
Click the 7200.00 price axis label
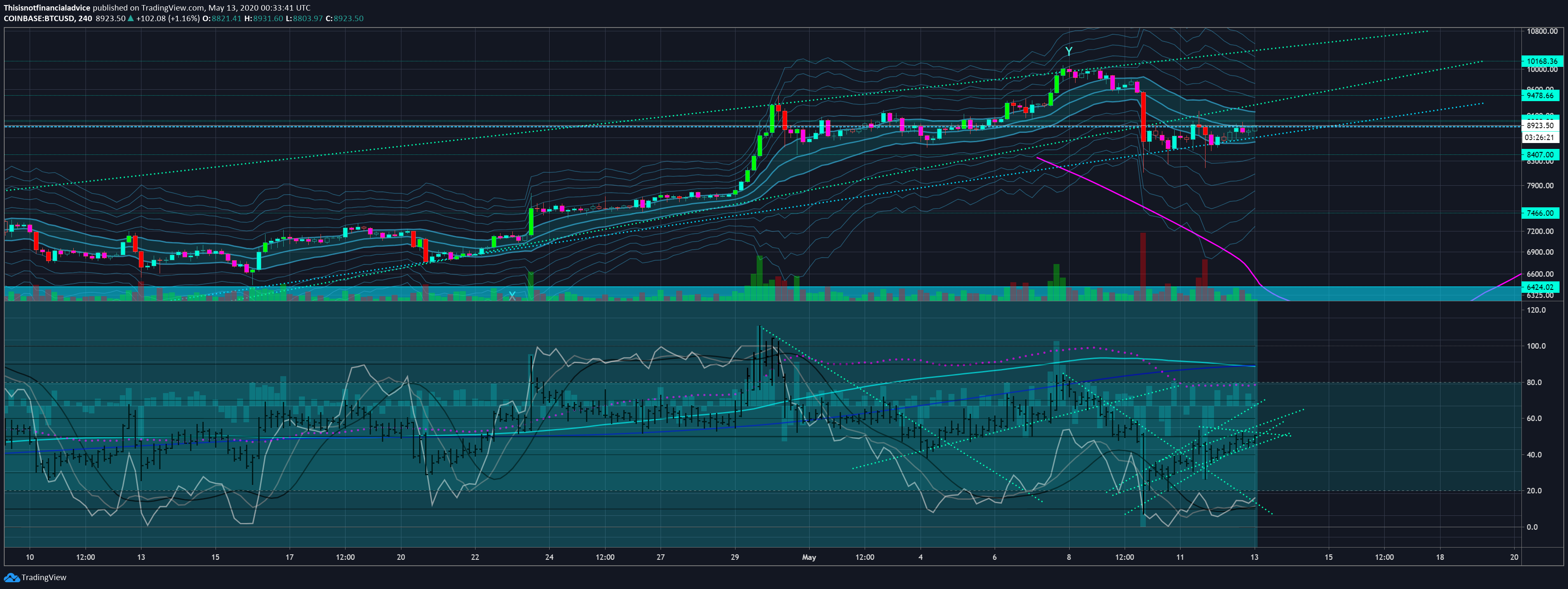(1540, 231)
